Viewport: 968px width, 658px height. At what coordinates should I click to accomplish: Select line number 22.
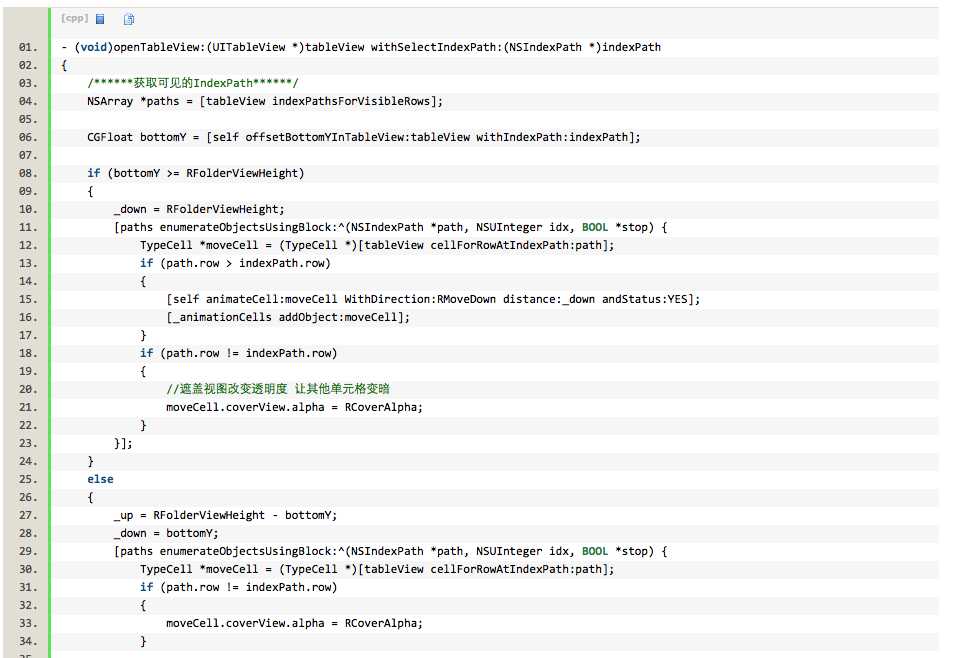point(27,425)
